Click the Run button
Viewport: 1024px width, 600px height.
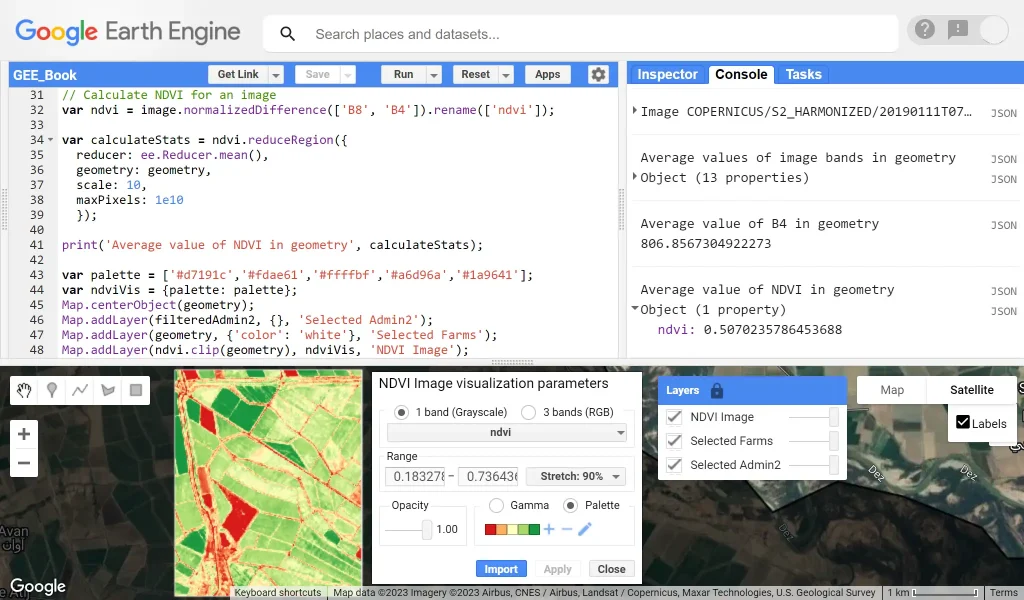(404, 74)
